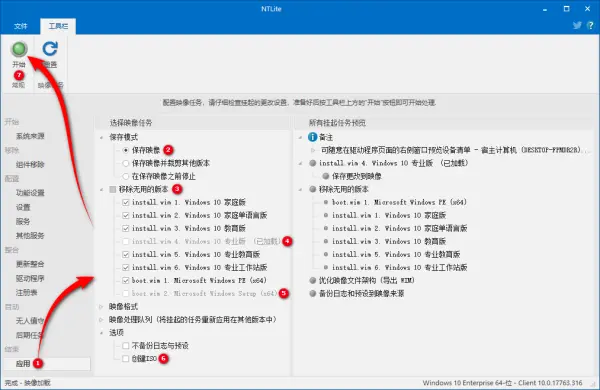The height and width of the screenshot is (390, 600).
Task: Click grey bullet before 保存更改到映像
Action: [x=326, y=176]
